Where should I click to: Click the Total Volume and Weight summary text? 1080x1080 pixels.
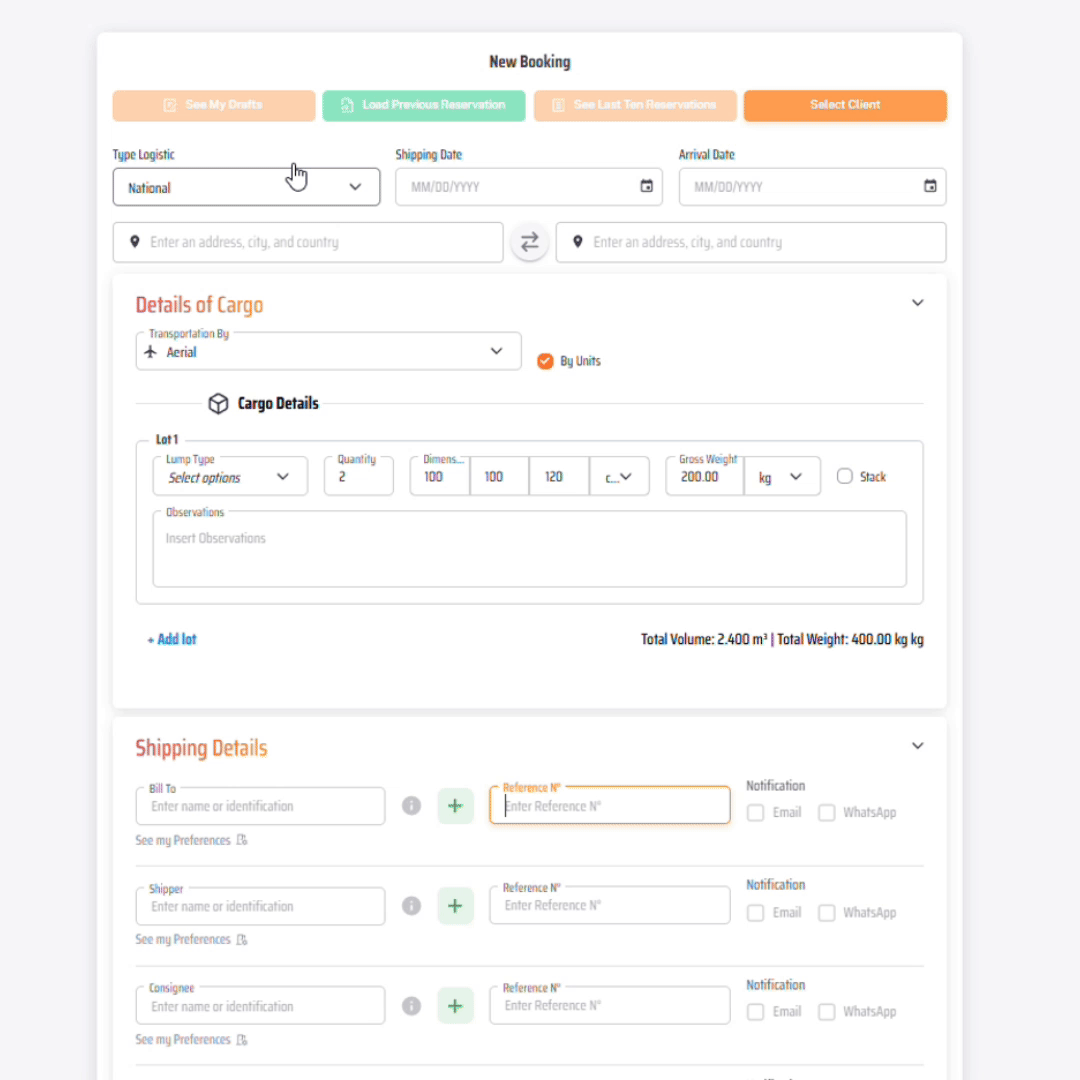(782, 639)
